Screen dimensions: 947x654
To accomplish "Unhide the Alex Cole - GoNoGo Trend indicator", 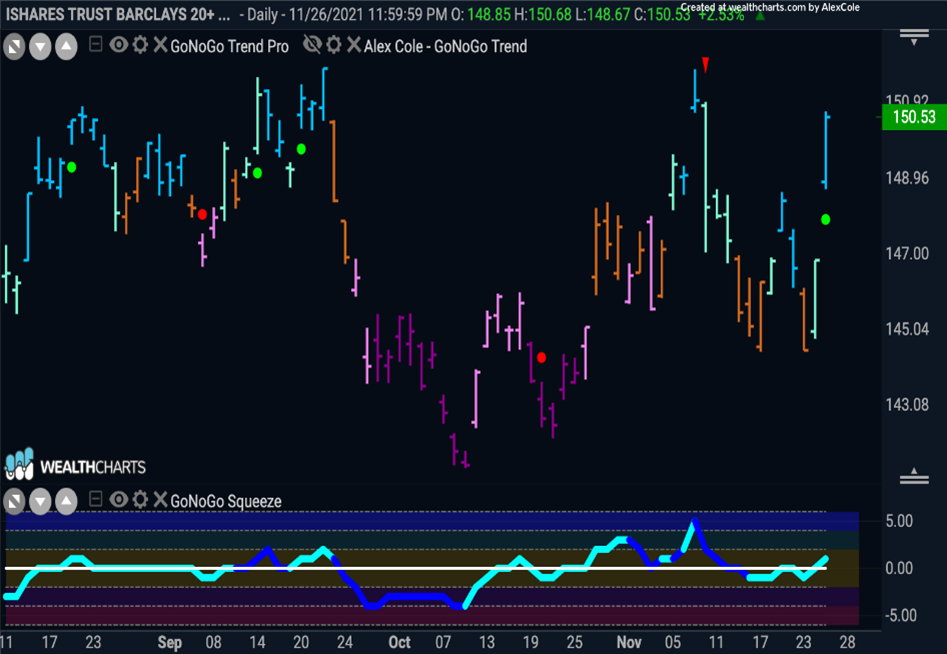I will click(x=312, y=45).
